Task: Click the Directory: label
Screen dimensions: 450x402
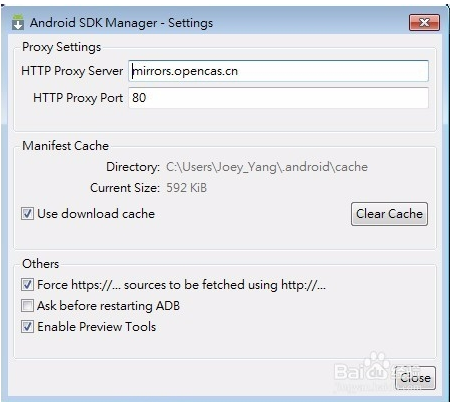Action: pos(133,167)
